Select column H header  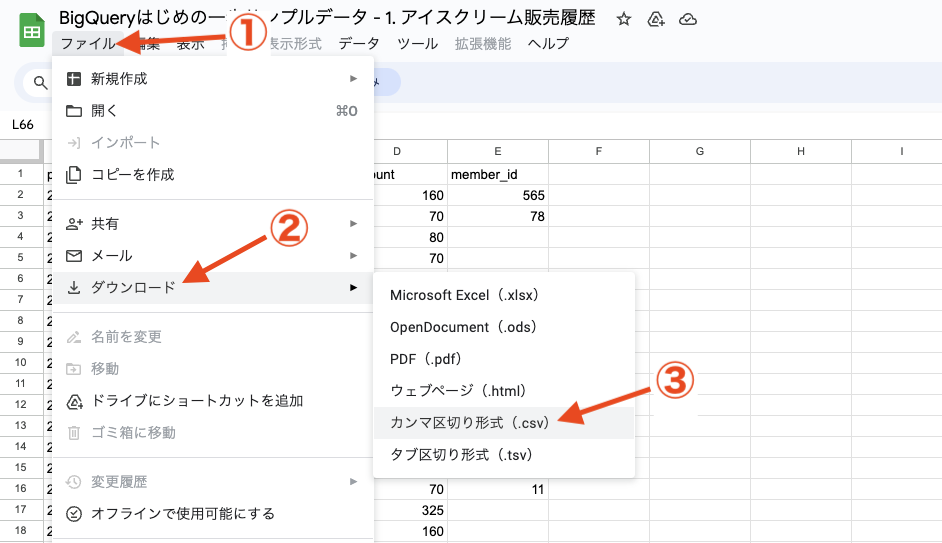click(x=801, y=151)
